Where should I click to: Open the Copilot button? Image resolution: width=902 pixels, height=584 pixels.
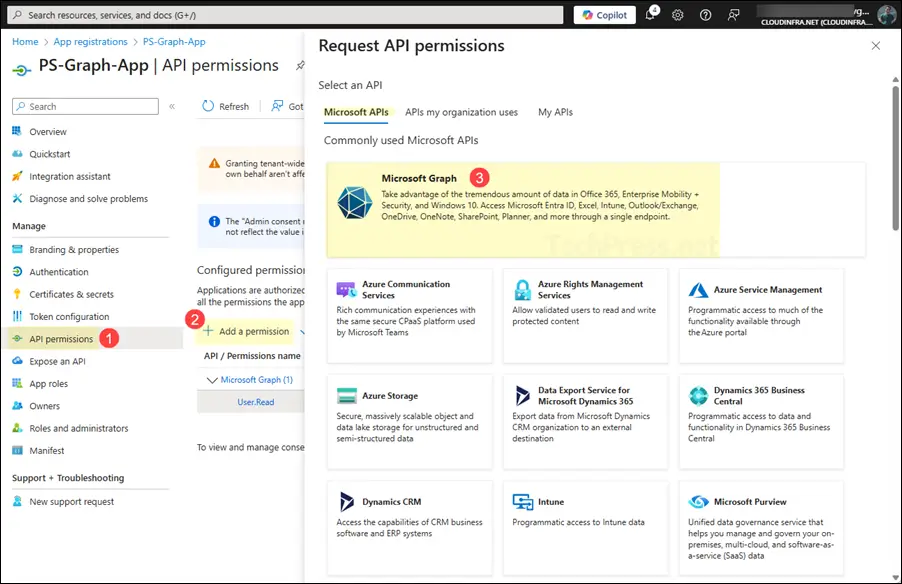pyautogui.click(x=605, y=15)
